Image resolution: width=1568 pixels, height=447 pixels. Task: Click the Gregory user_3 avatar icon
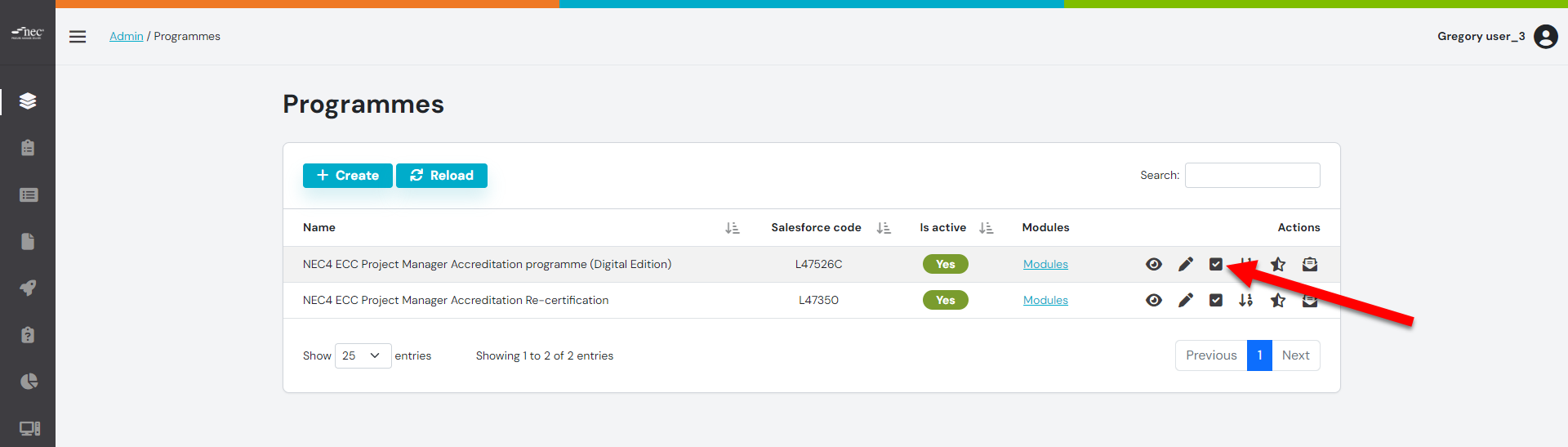(x=1545, y=36)
